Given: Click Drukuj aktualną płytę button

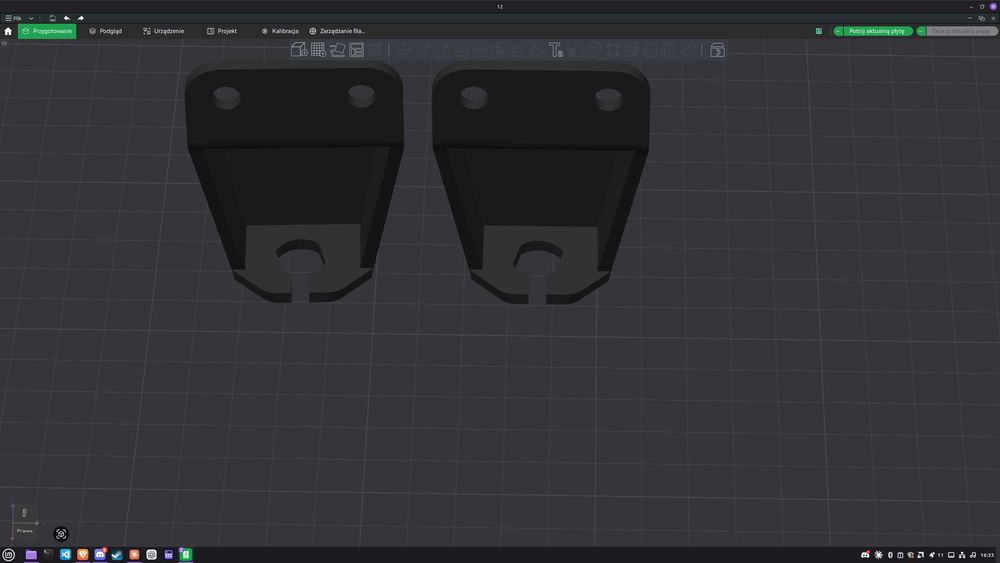Looking at the screenshot, I should (961, 31).
